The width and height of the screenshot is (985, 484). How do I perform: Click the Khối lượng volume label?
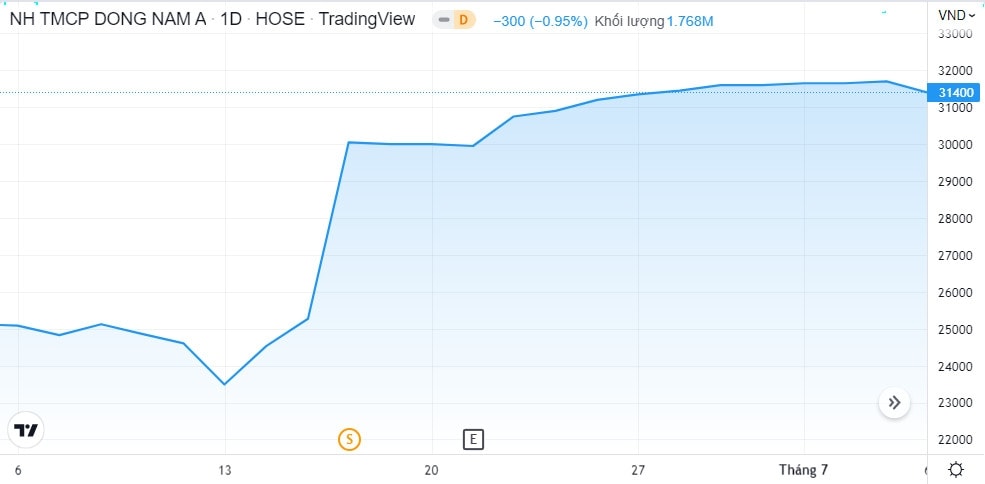(x=629, y=21)
